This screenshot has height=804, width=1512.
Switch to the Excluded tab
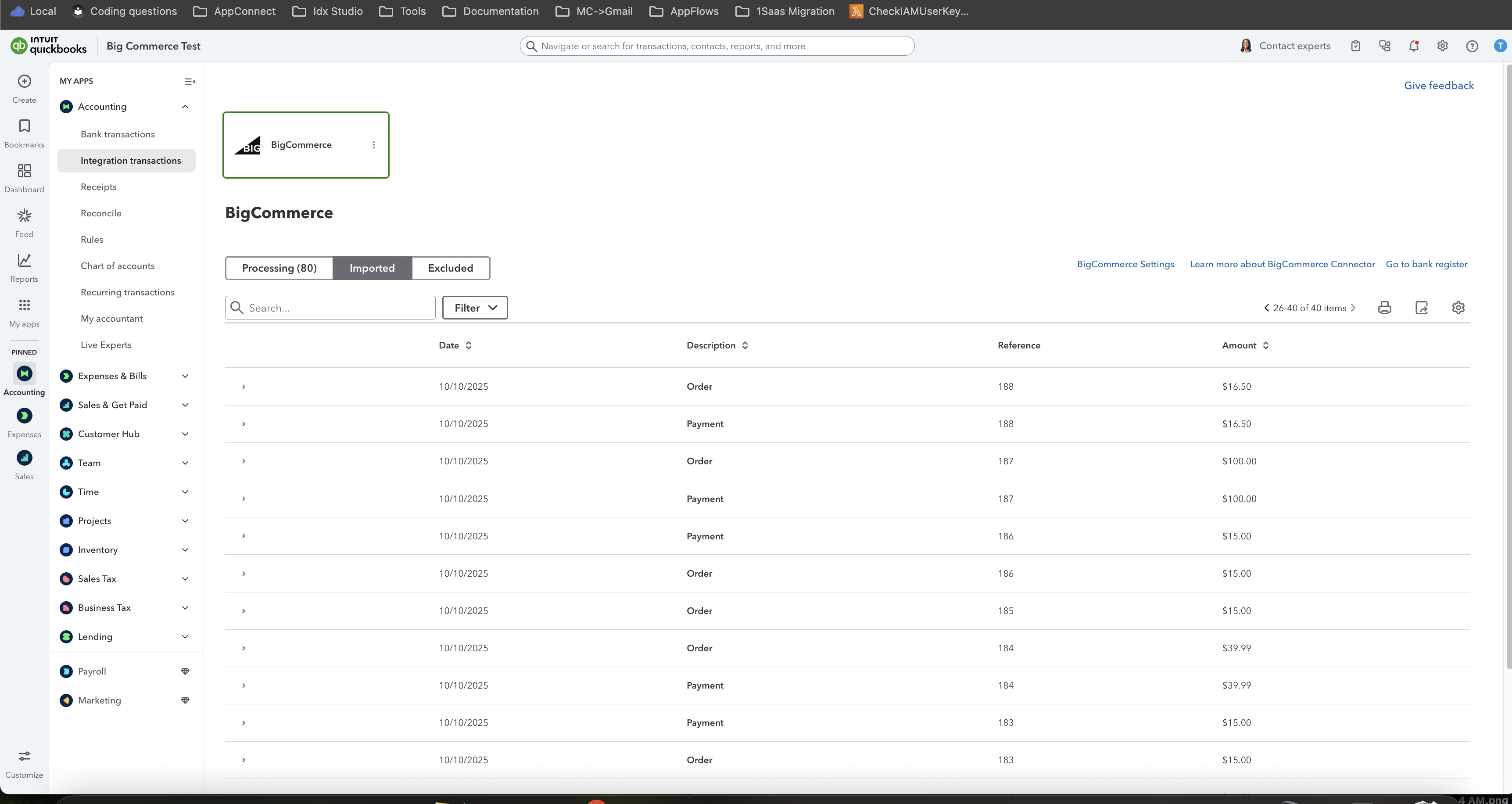tap(450, 269)
